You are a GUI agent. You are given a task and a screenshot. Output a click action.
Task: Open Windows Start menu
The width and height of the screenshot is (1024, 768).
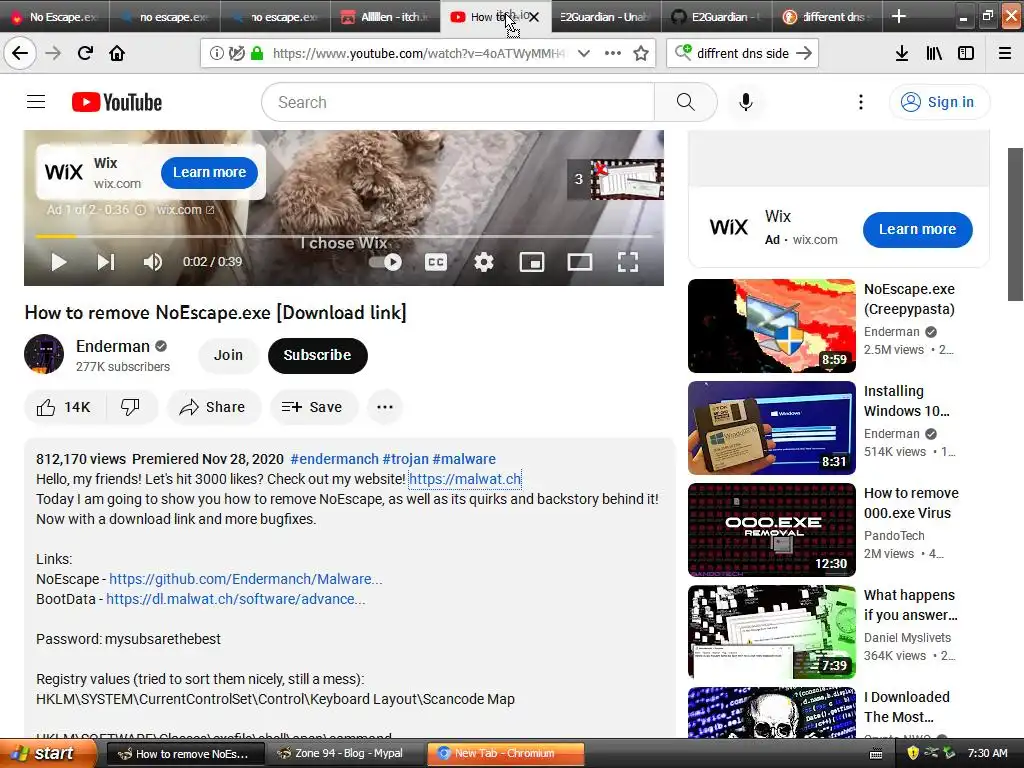coord(46,754)
